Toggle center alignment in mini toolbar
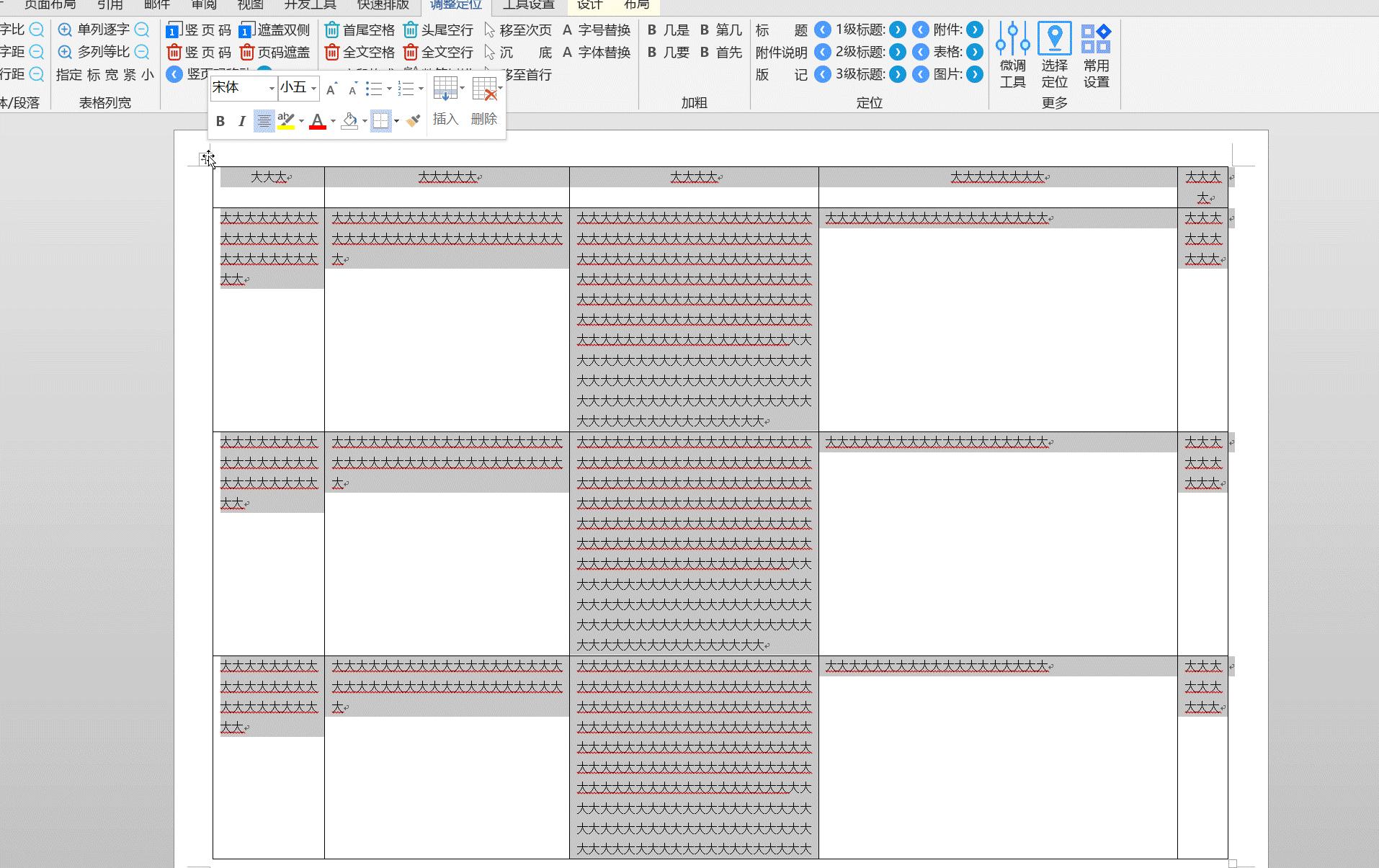The width and height of the screenshot is (1379, 868). coord(264,121)
